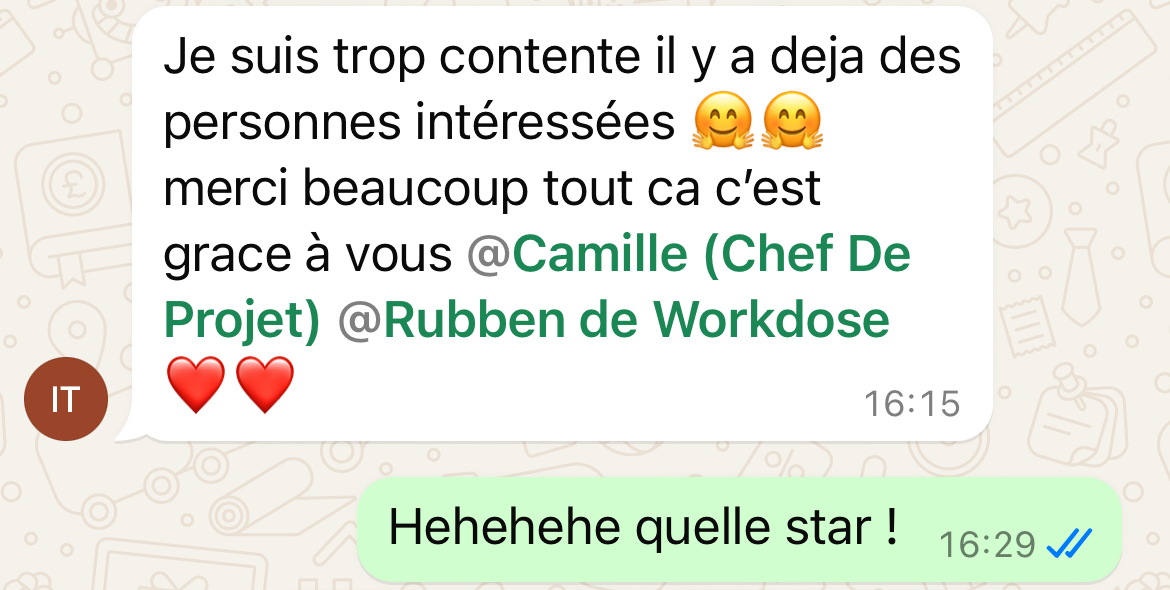Image resolution: width=1170 pixels, height=590 pixels.
Task: Click the first hugging face emoji
Action: [722, 121]
